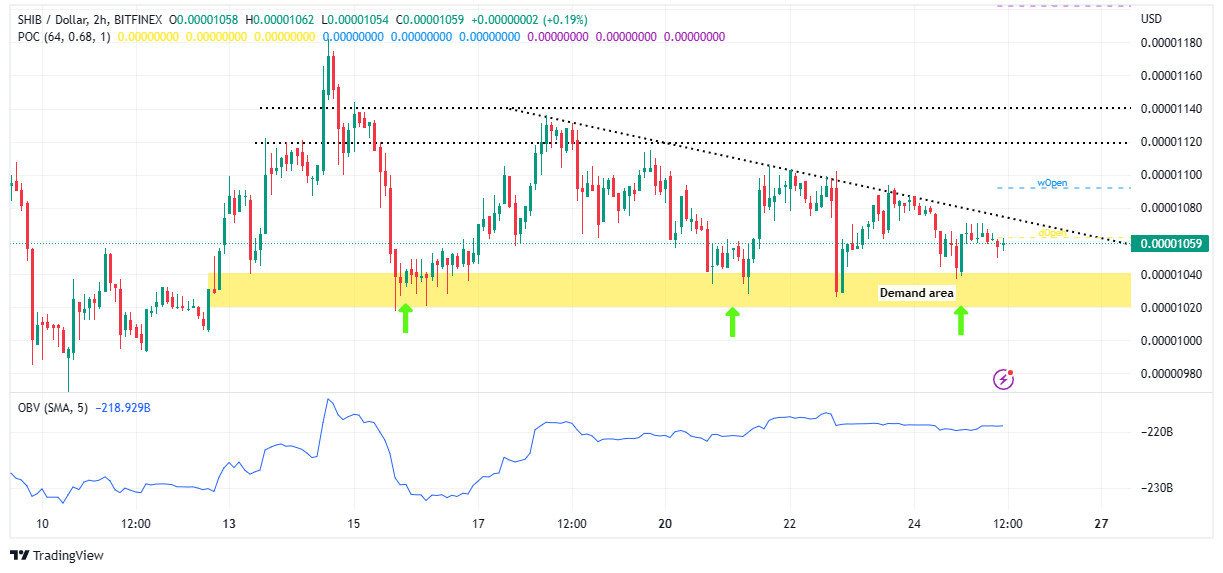
Task: Click the rightmost green arrow marker
Action: click(961, 320)
